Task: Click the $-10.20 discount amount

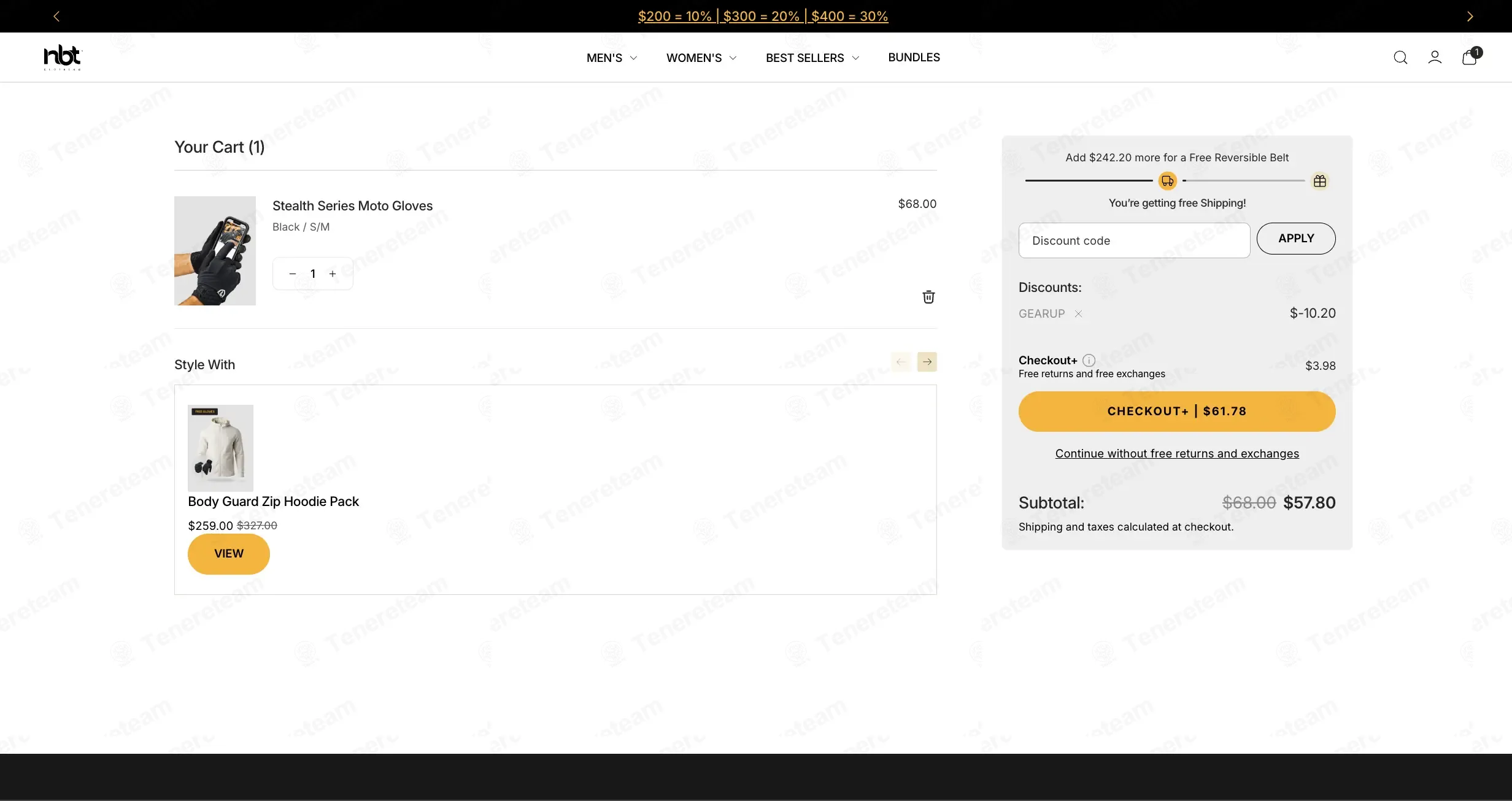Action: click(1313, 313)
